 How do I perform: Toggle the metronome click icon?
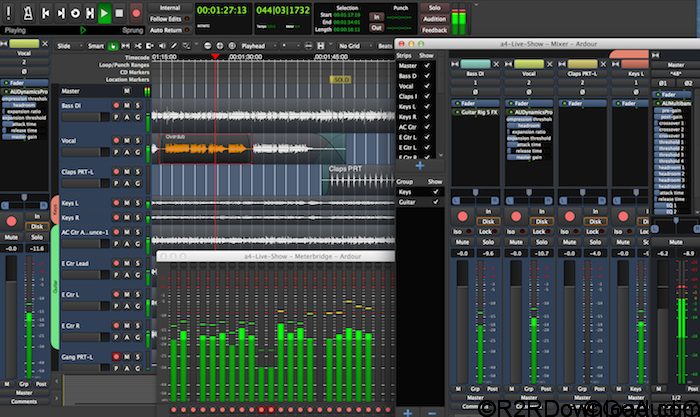pyautogui.click(x=26, y=13)
